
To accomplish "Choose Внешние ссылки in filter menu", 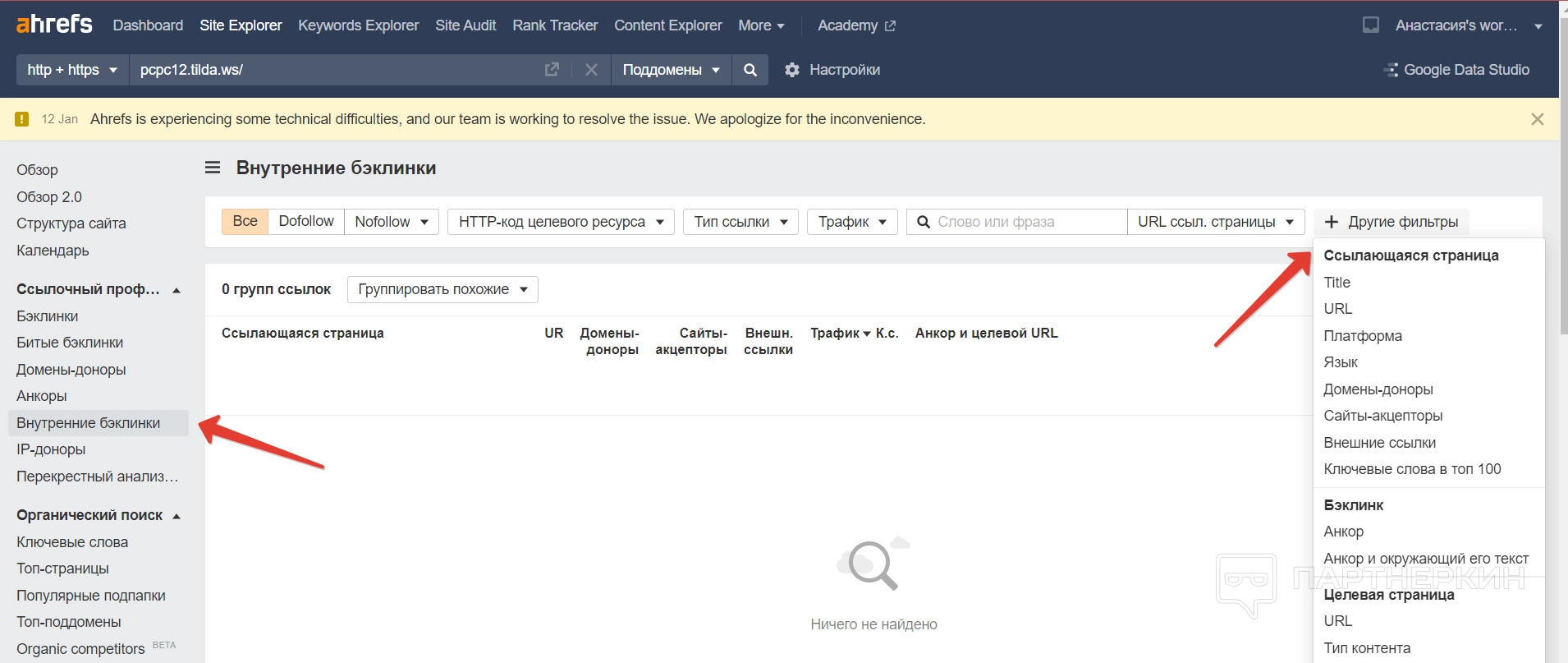I will (x=1380, y=443).
